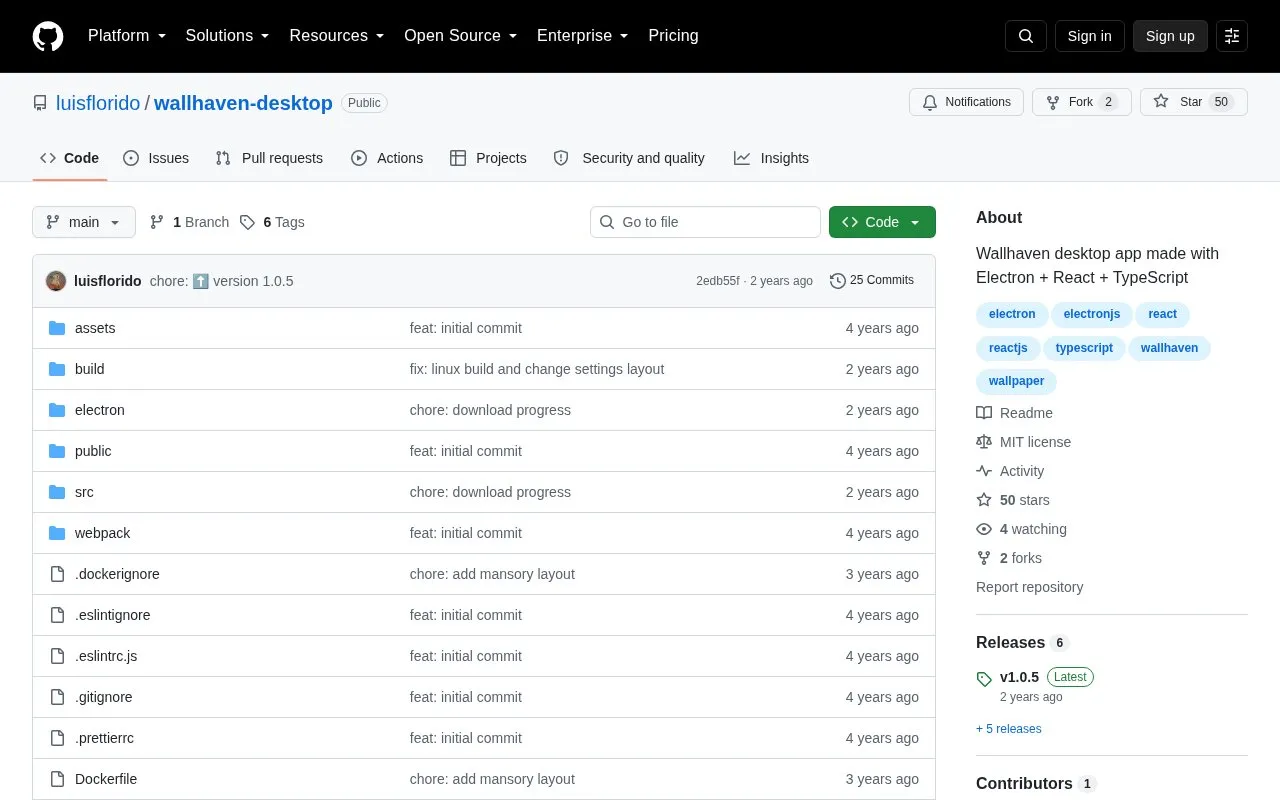
Task: Click the .dockerignore file icon
Action: click(57, 574)
